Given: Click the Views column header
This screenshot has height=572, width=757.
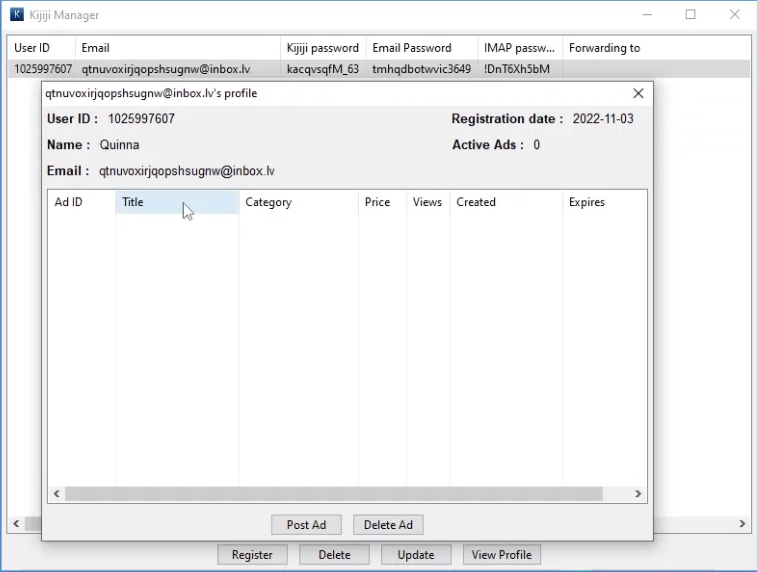Looking at the screenshot, I should point(428,202).
